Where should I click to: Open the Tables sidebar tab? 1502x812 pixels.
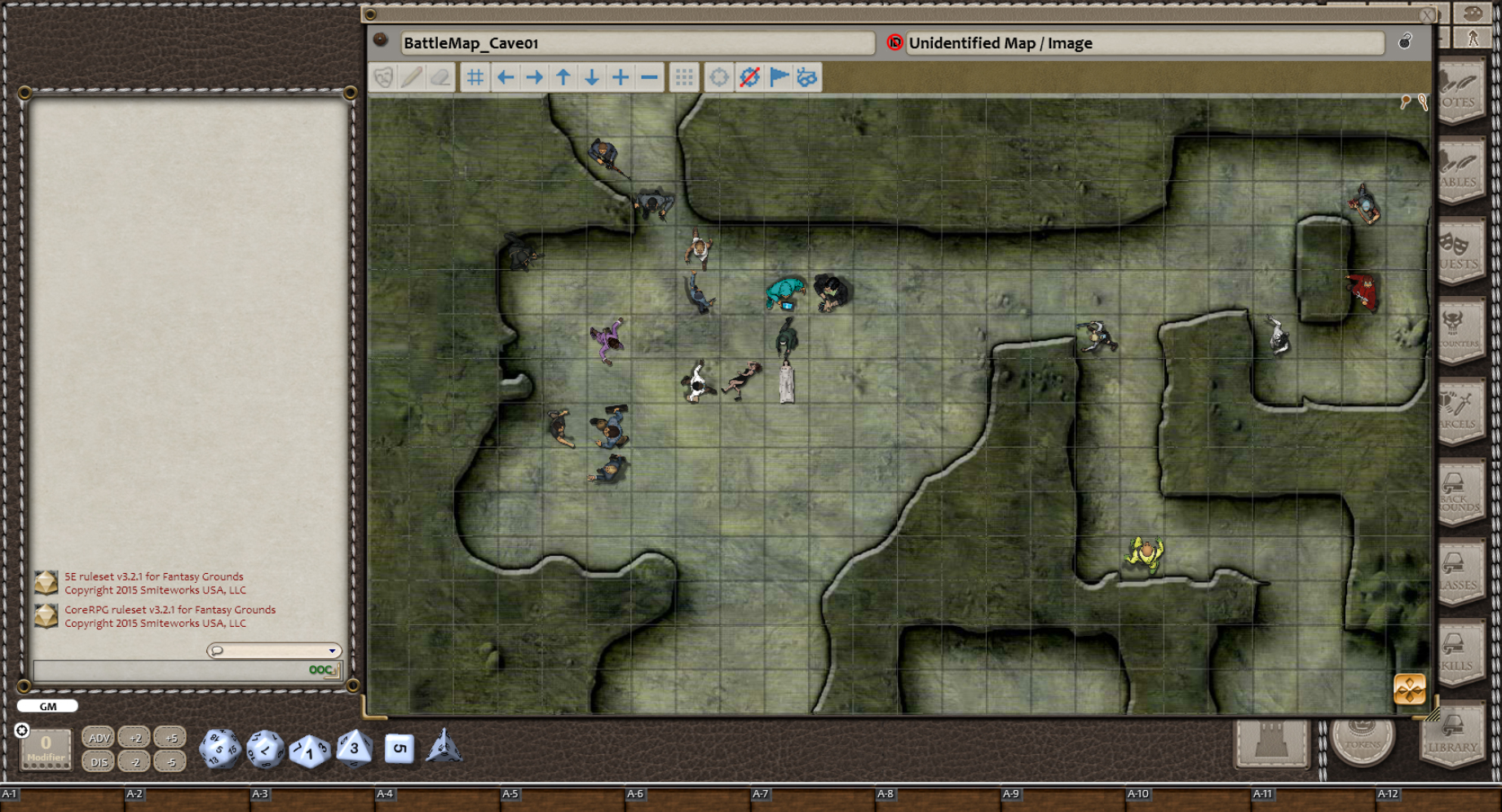coord(1459,173)
